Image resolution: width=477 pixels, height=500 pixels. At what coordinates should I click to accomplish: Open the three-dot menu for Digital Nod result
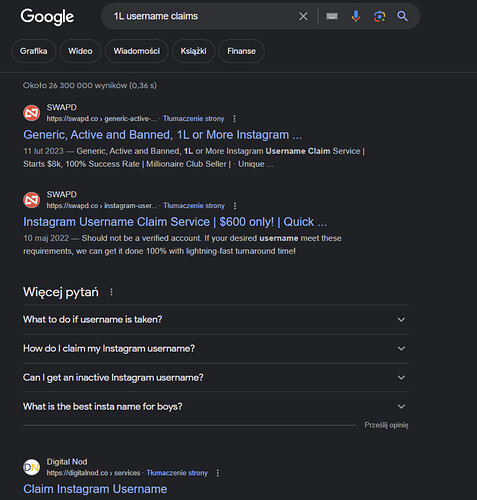pyautogui.click(x=218, y=473)
